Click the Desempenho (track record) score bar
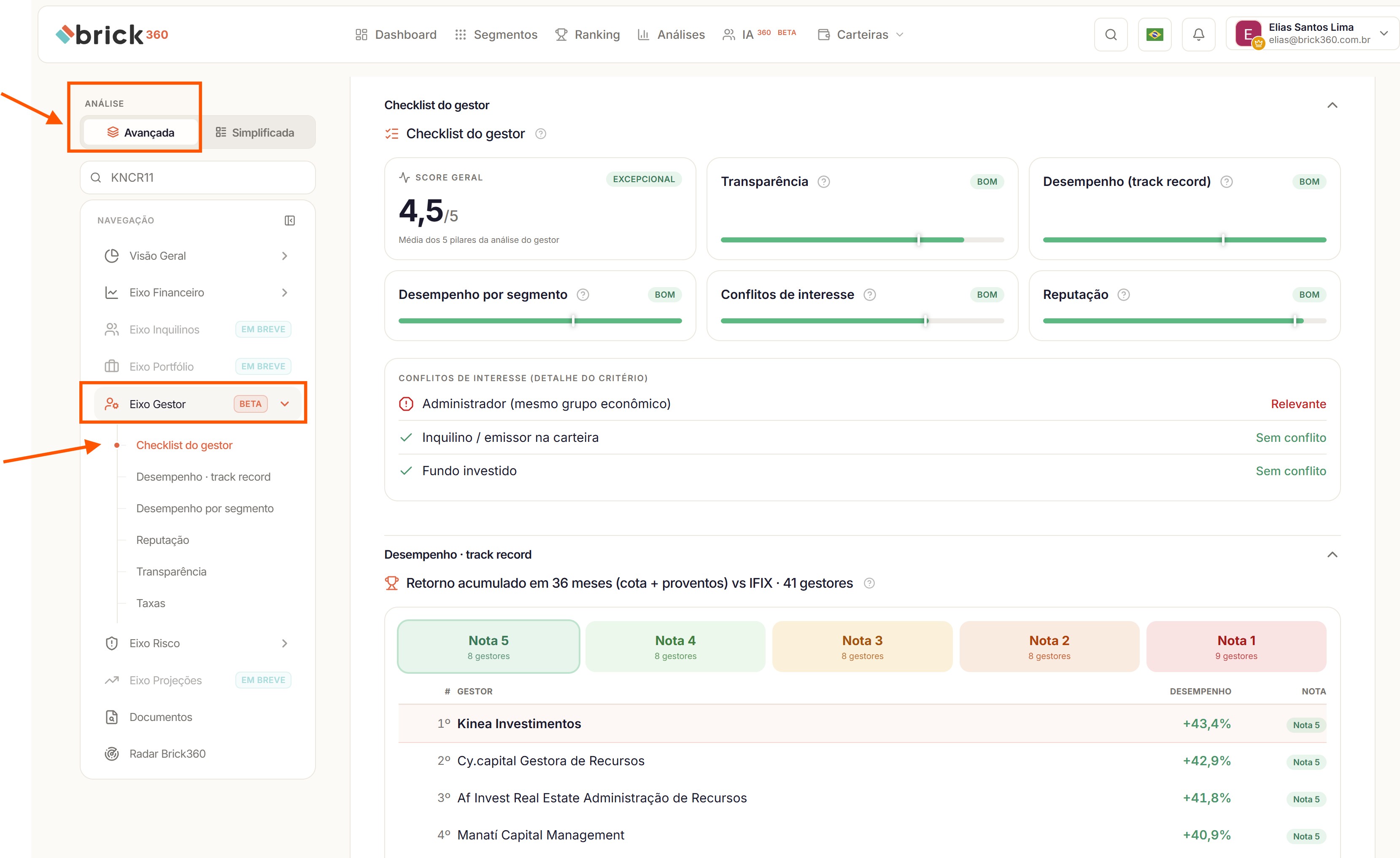This screenshot has width=1400, height=858. tap(1184, 240)
